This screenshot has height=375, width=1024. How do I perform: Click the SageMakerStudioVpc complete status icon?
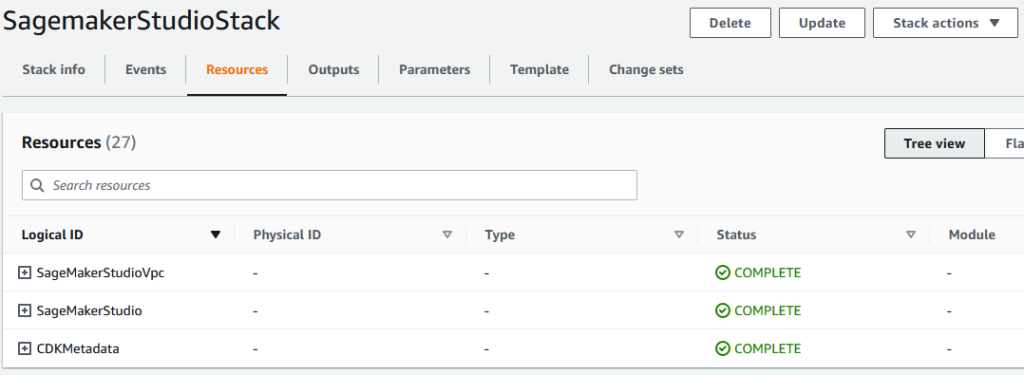click(x=722, y=273)
